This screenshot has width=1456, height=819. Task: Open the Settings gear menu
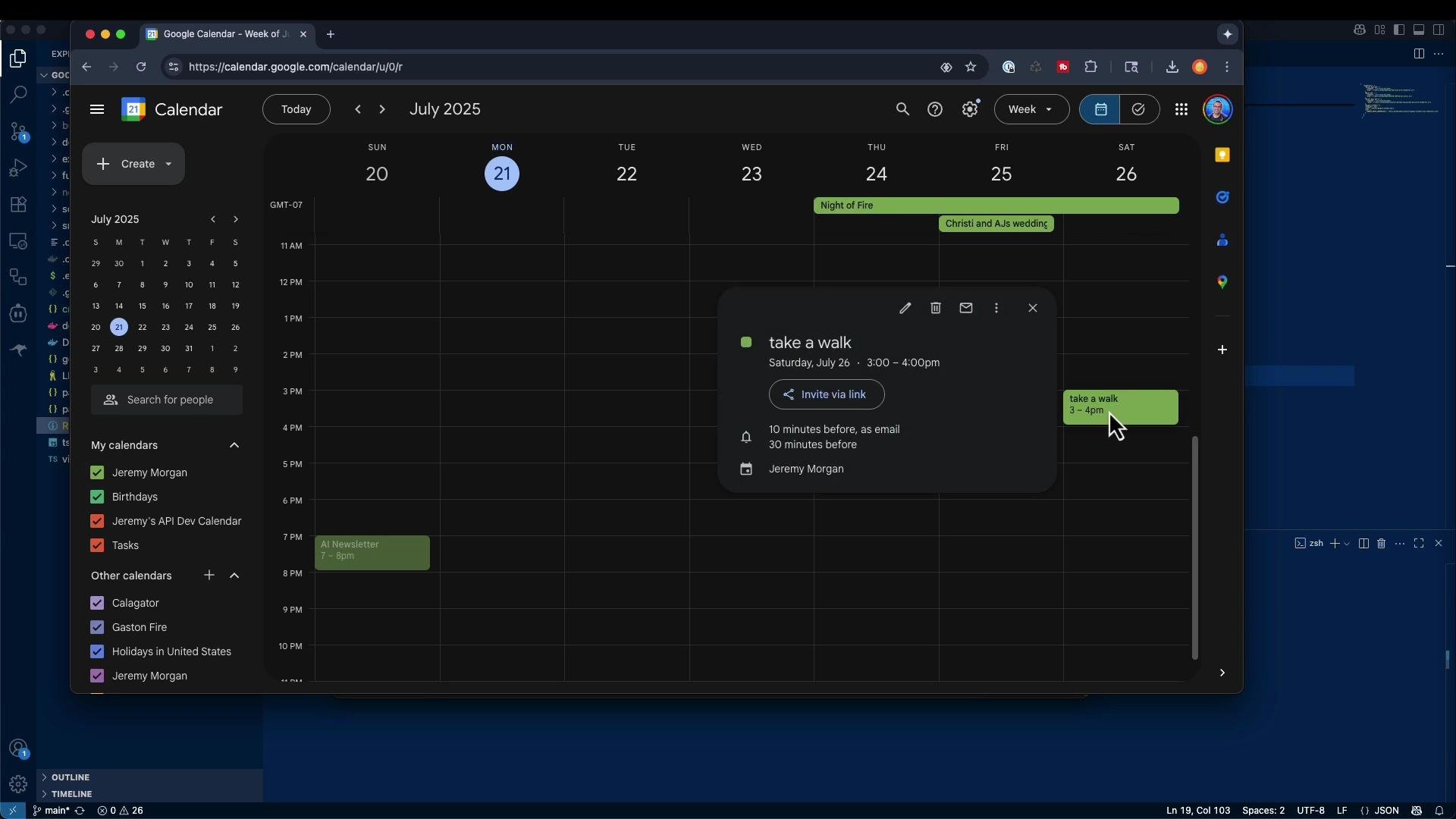tap(971, 109)
